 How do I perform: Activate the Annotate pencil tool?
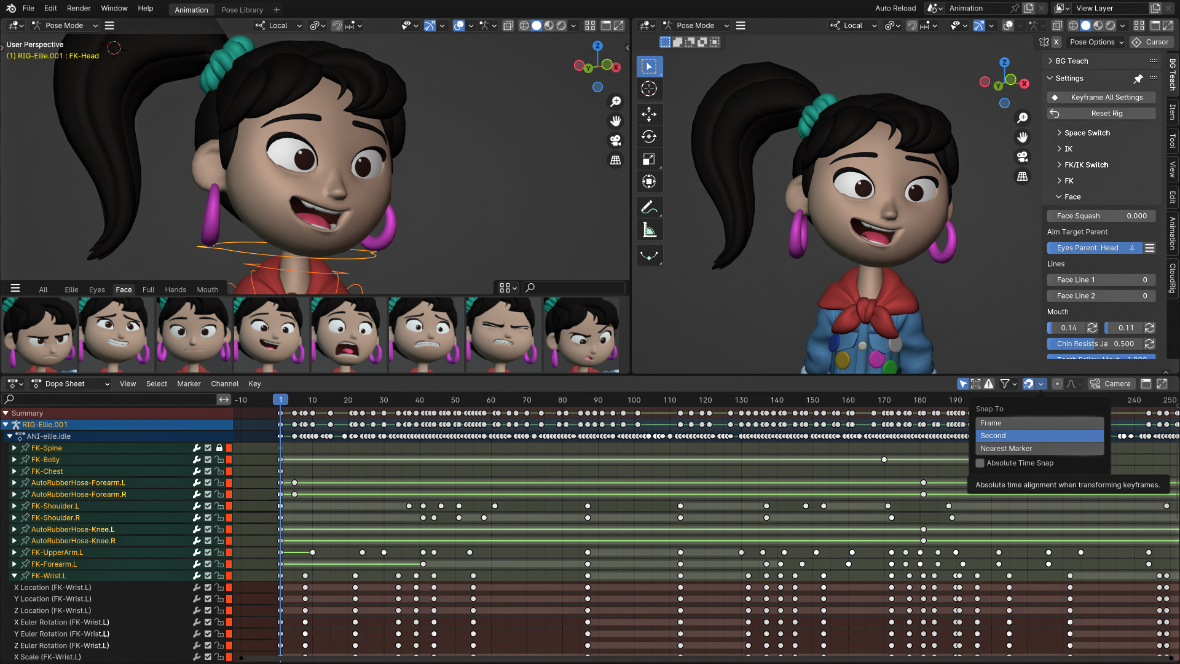649,208
